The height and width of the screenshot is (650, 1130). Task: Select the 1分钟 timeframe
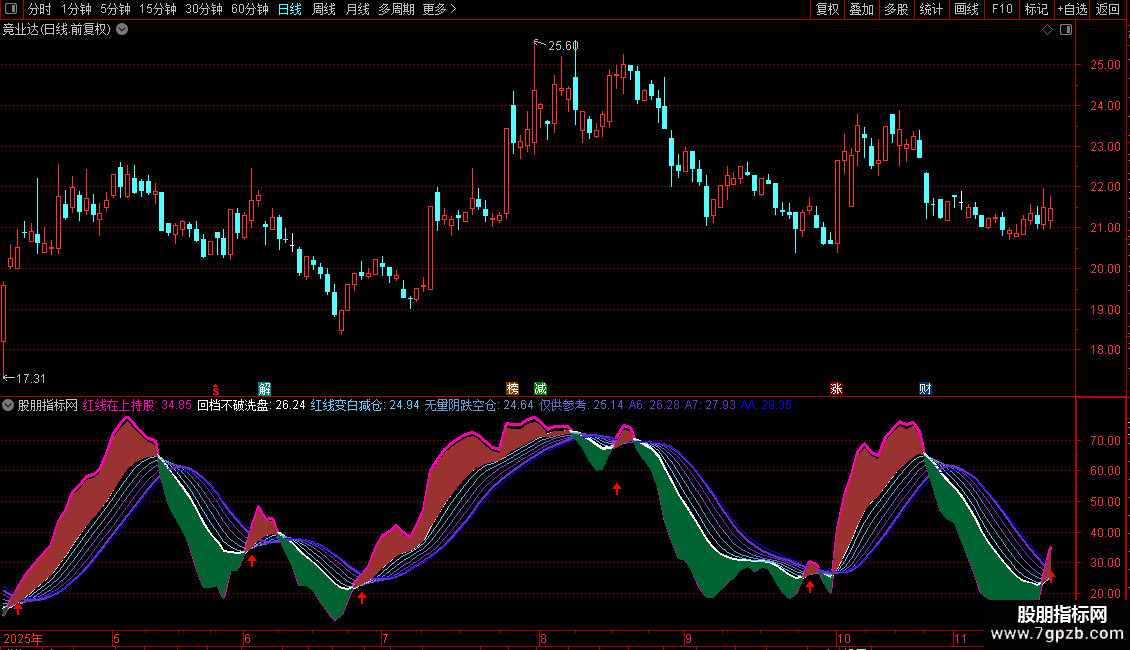76,9
